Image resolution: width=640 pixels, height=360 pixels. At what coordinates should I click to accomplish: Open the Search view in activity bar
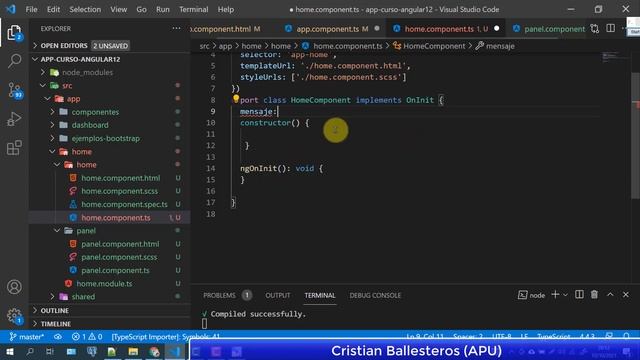14,61
